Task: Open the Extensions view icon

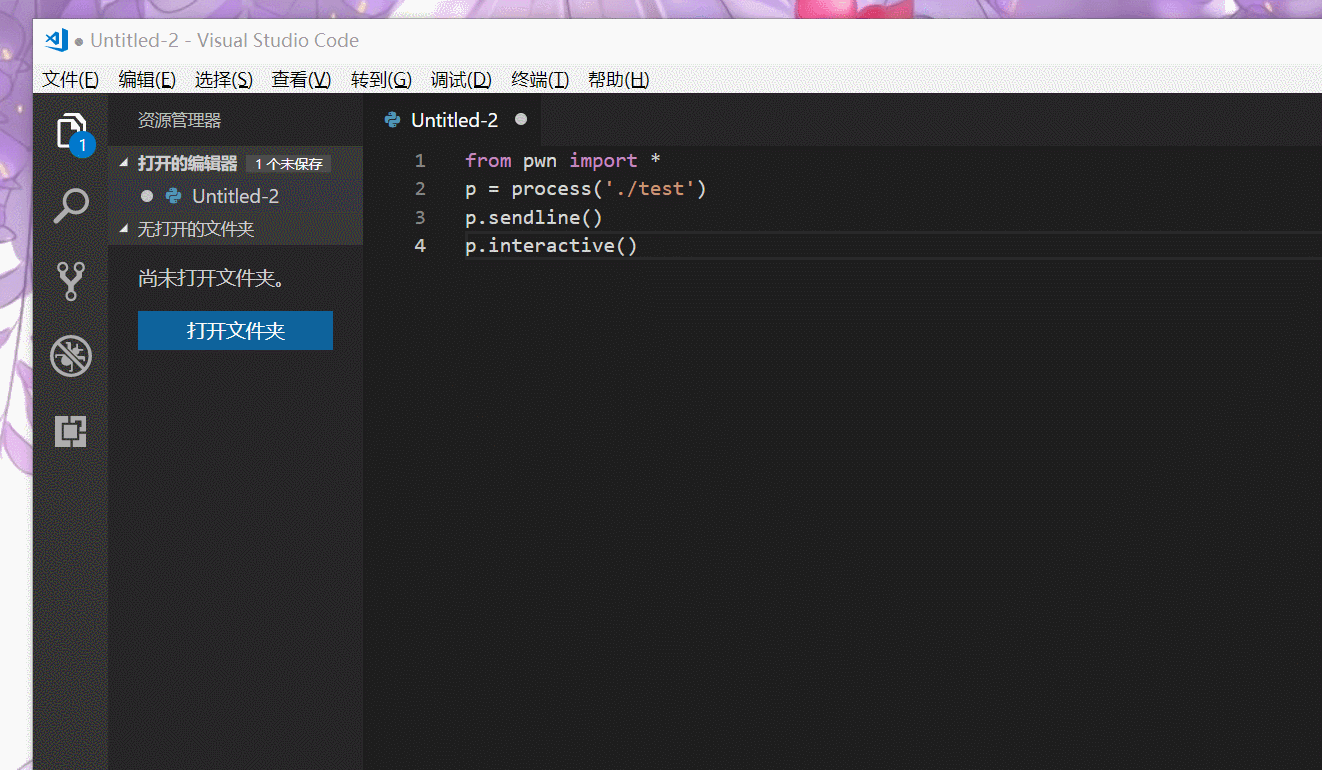Action: 71,431
